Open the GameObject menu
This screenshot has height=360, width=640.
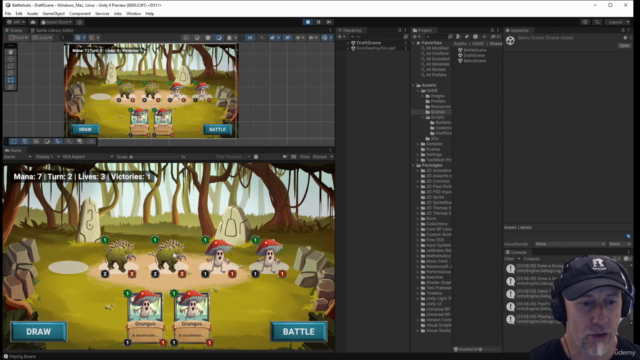(53, 13)
